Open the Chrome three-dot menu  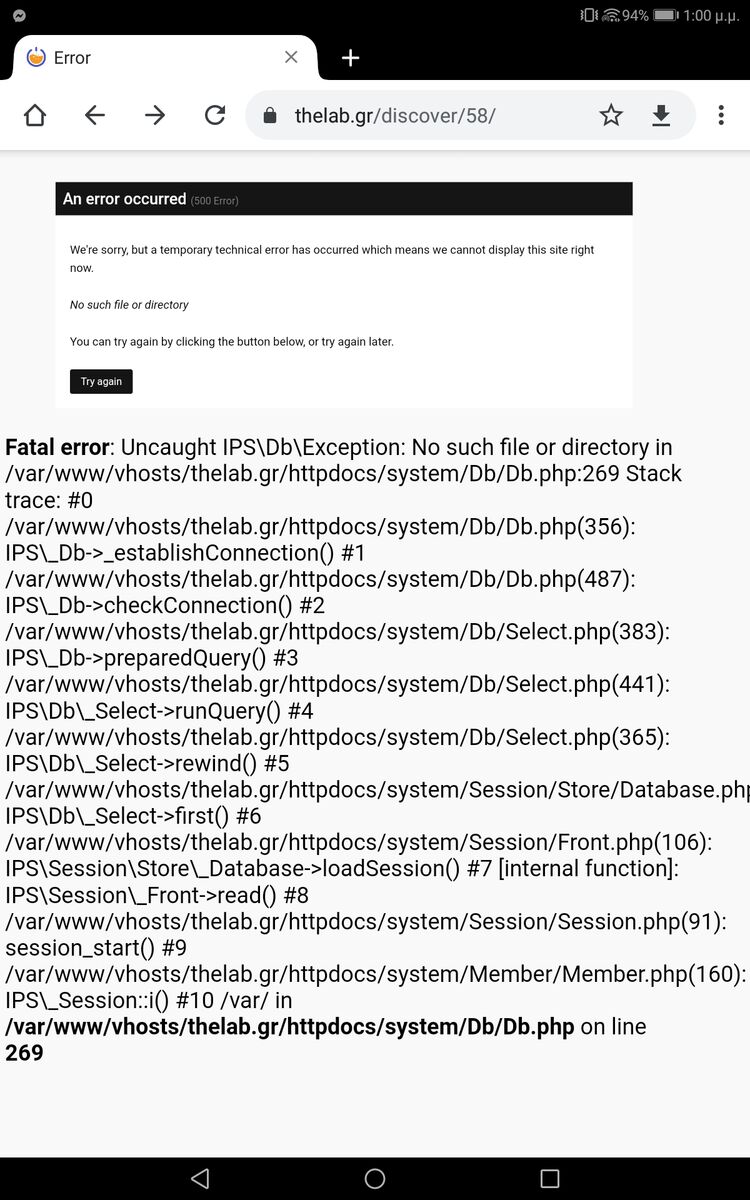(721, 116)
